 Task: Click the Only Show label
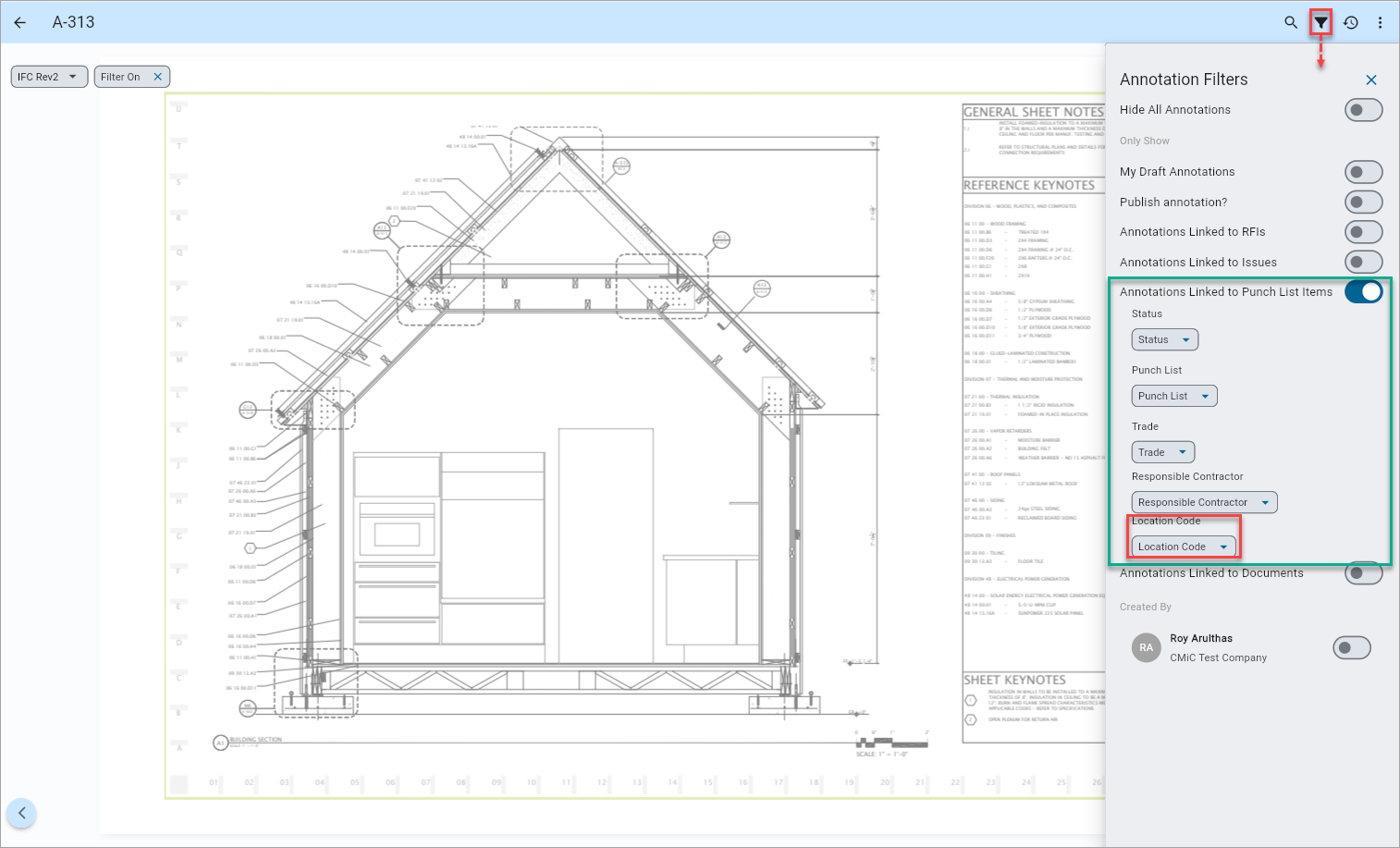(1145, 141)
